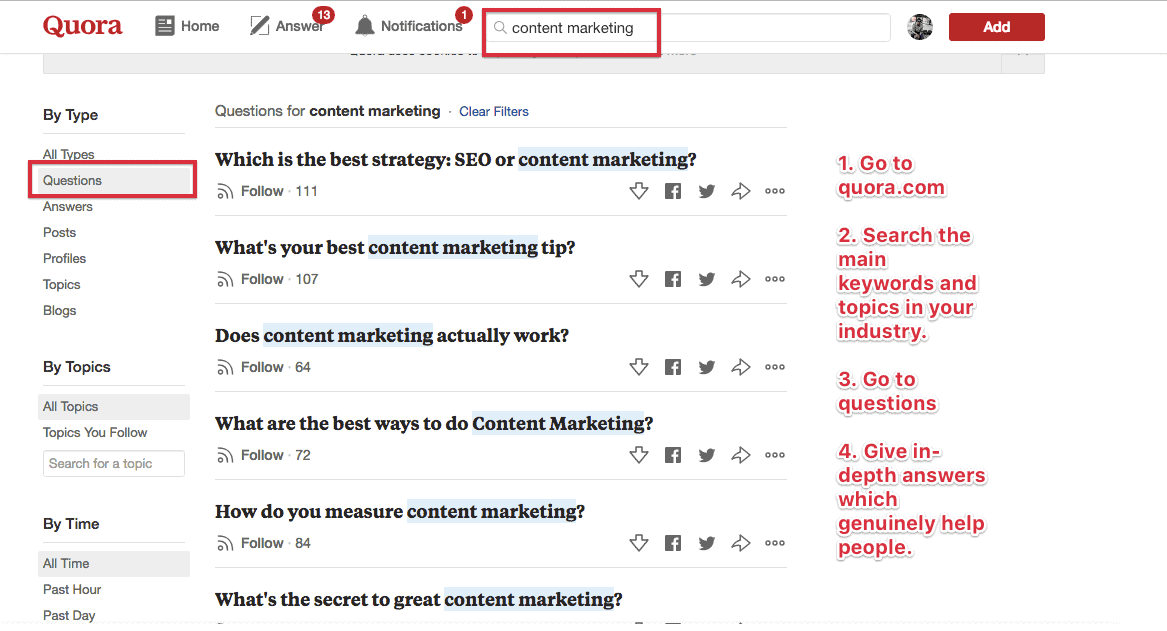The height and width of the screenshot is (631, 1167).
Task: Click the Clear Filters link
Action: click(x=493, y=112)
